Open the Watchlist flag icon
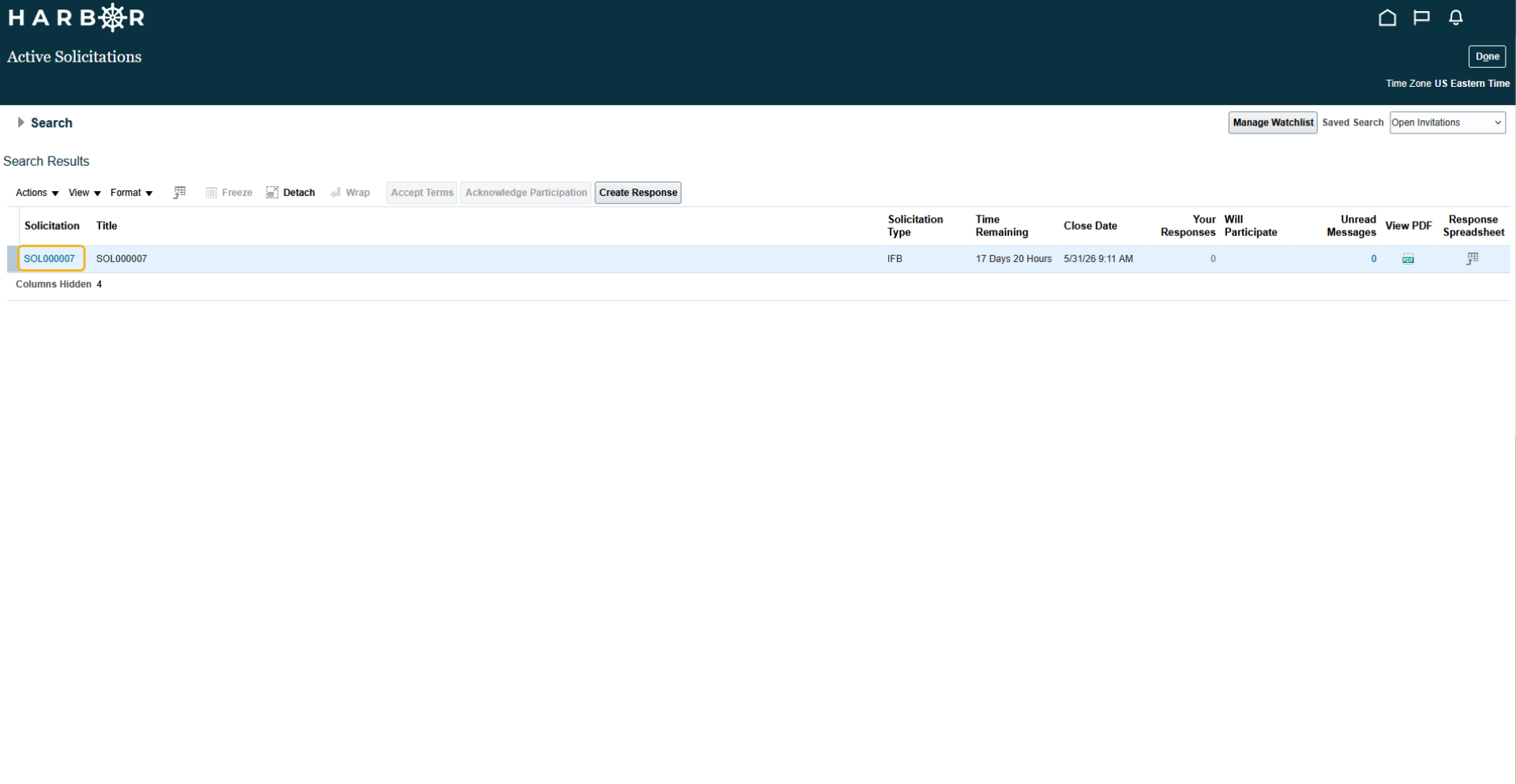This screenshot has height=784, width=1516. pos(1421,17)
